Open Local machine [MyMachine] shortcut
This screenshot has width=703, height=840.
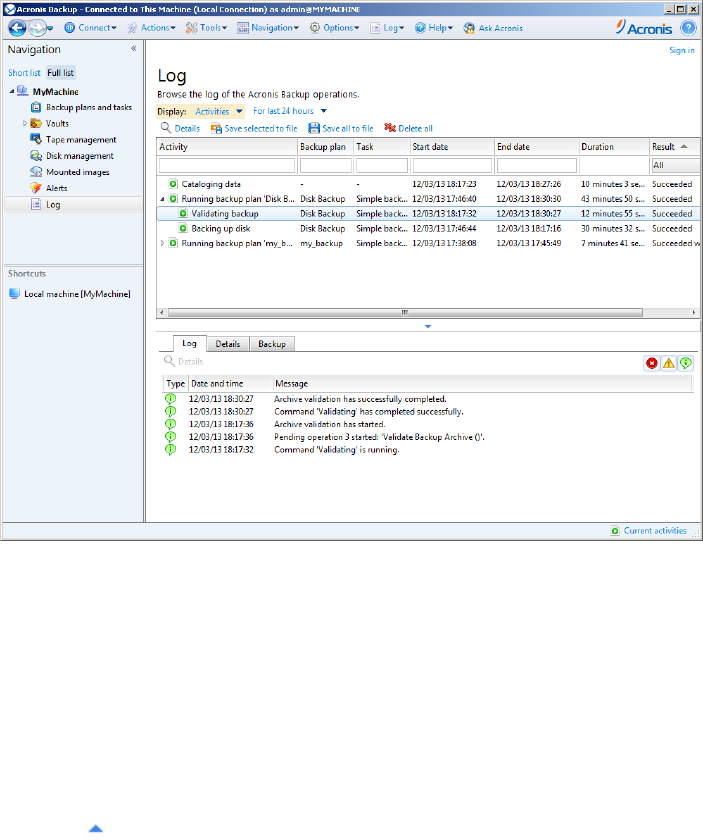pyautogui.click(x=70, y=294)
